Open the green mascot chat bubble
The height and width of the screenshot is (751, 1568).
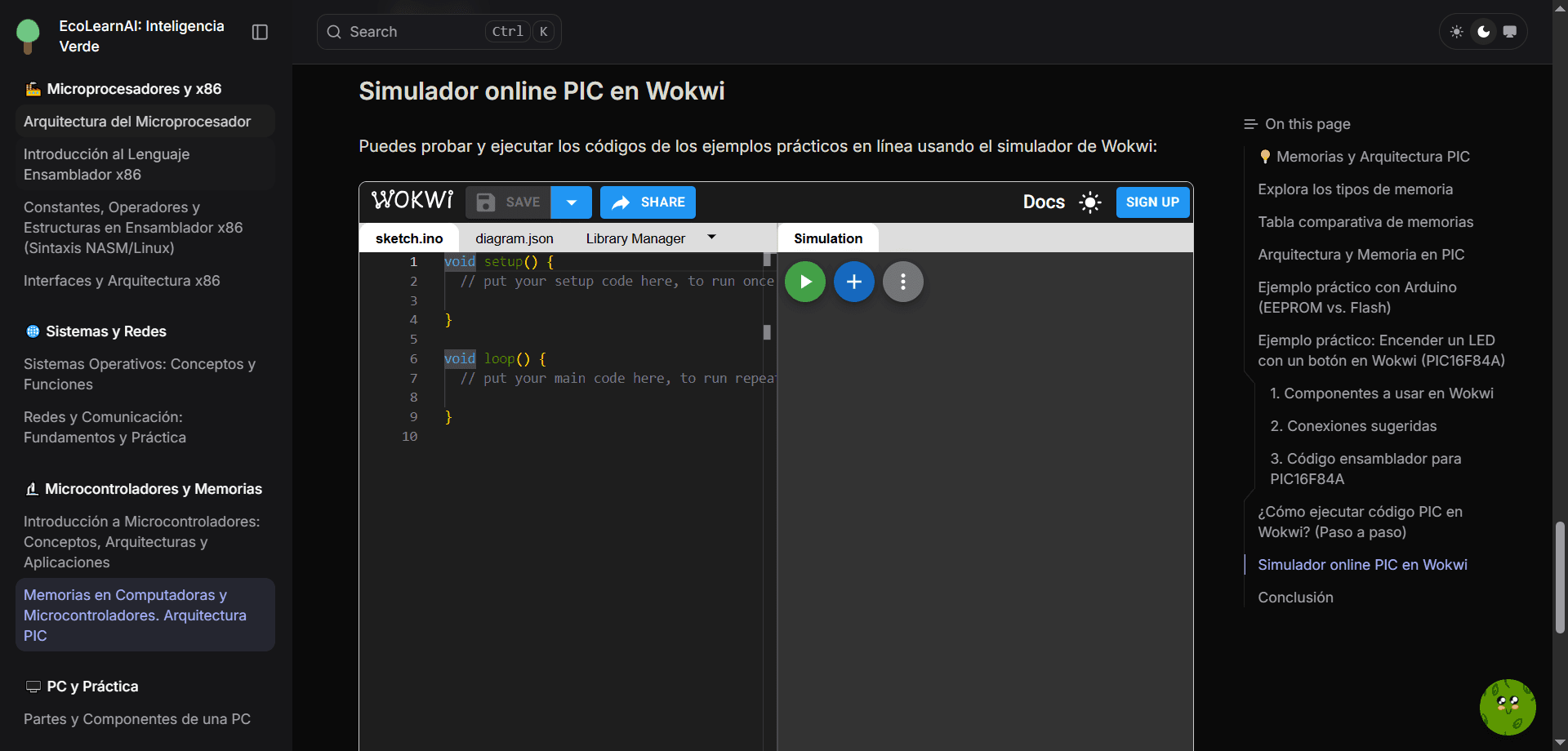1507,706
